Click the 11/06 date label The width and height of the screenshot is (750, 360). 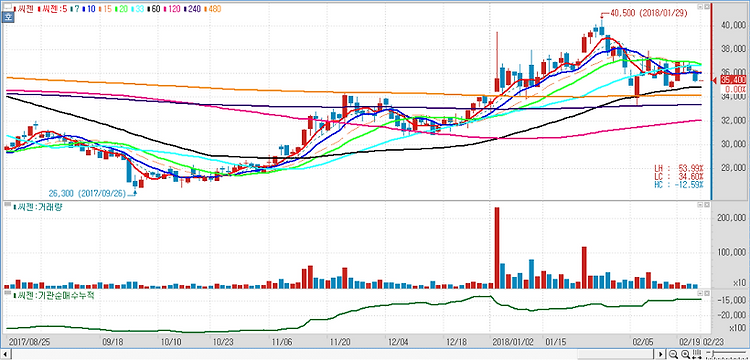[x=281, y=342]
